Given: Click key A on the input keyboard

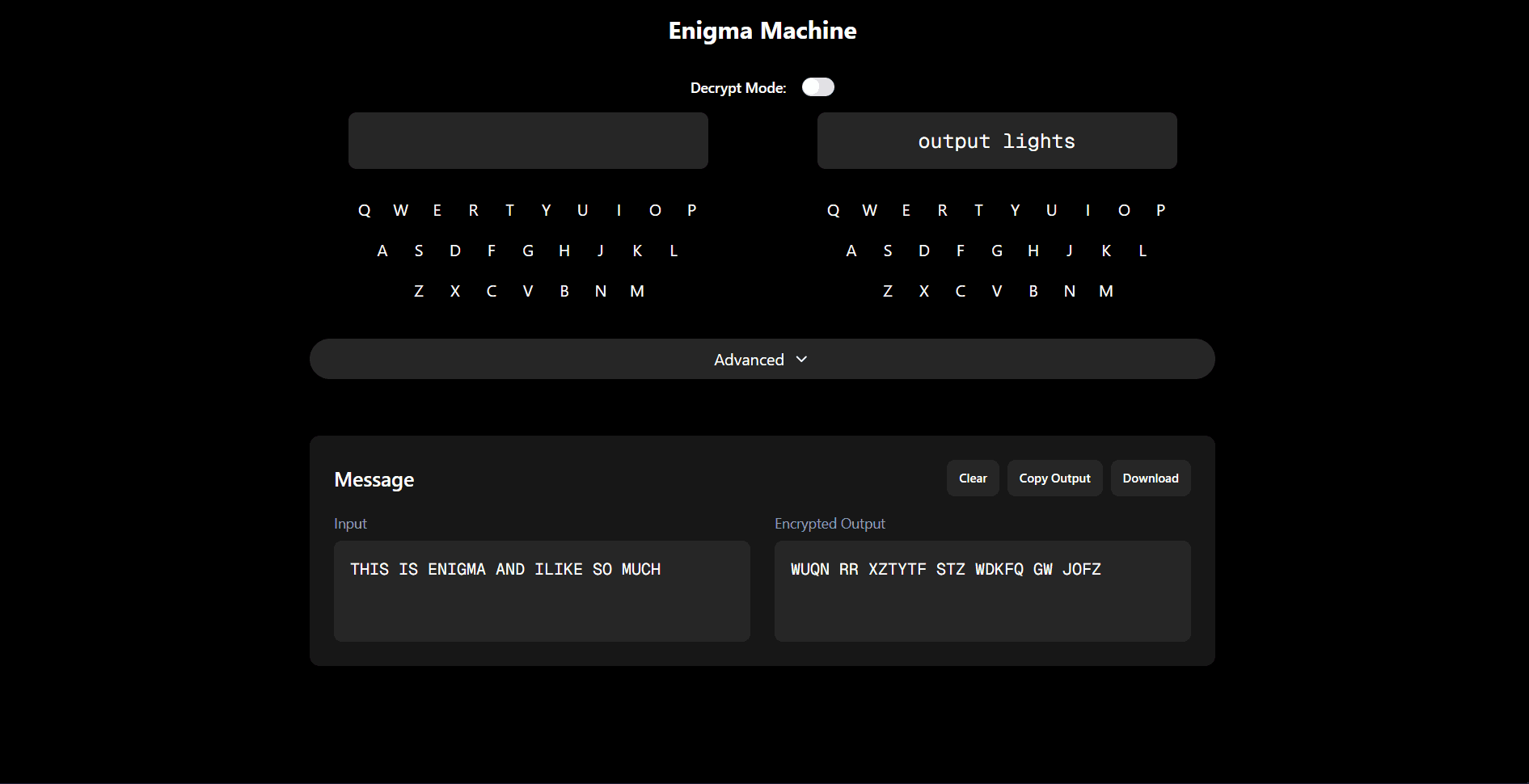Looking at the screenshot, I should [382, 251].
